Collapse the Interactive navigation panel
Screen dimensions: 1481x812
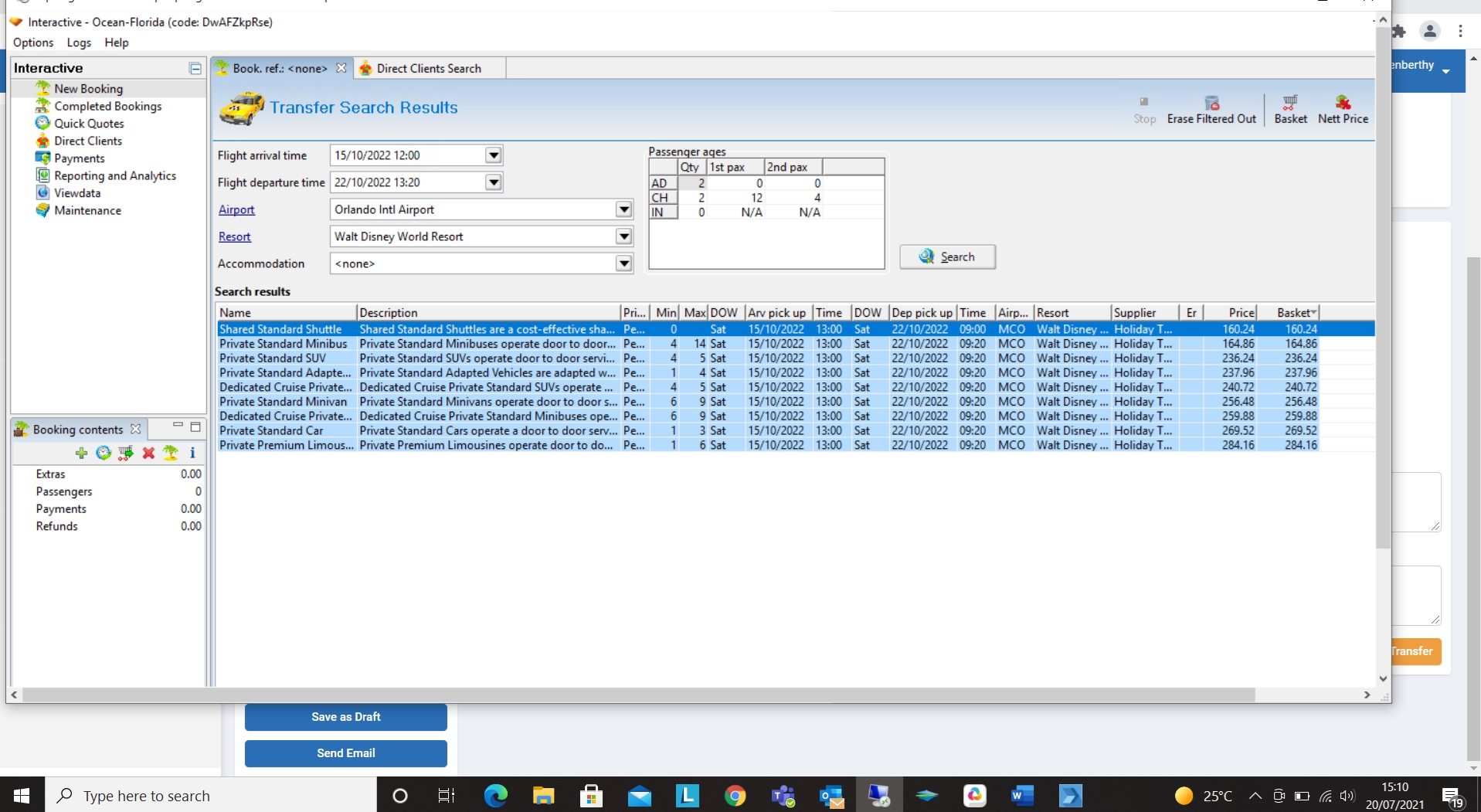click(x=195, y=68)
